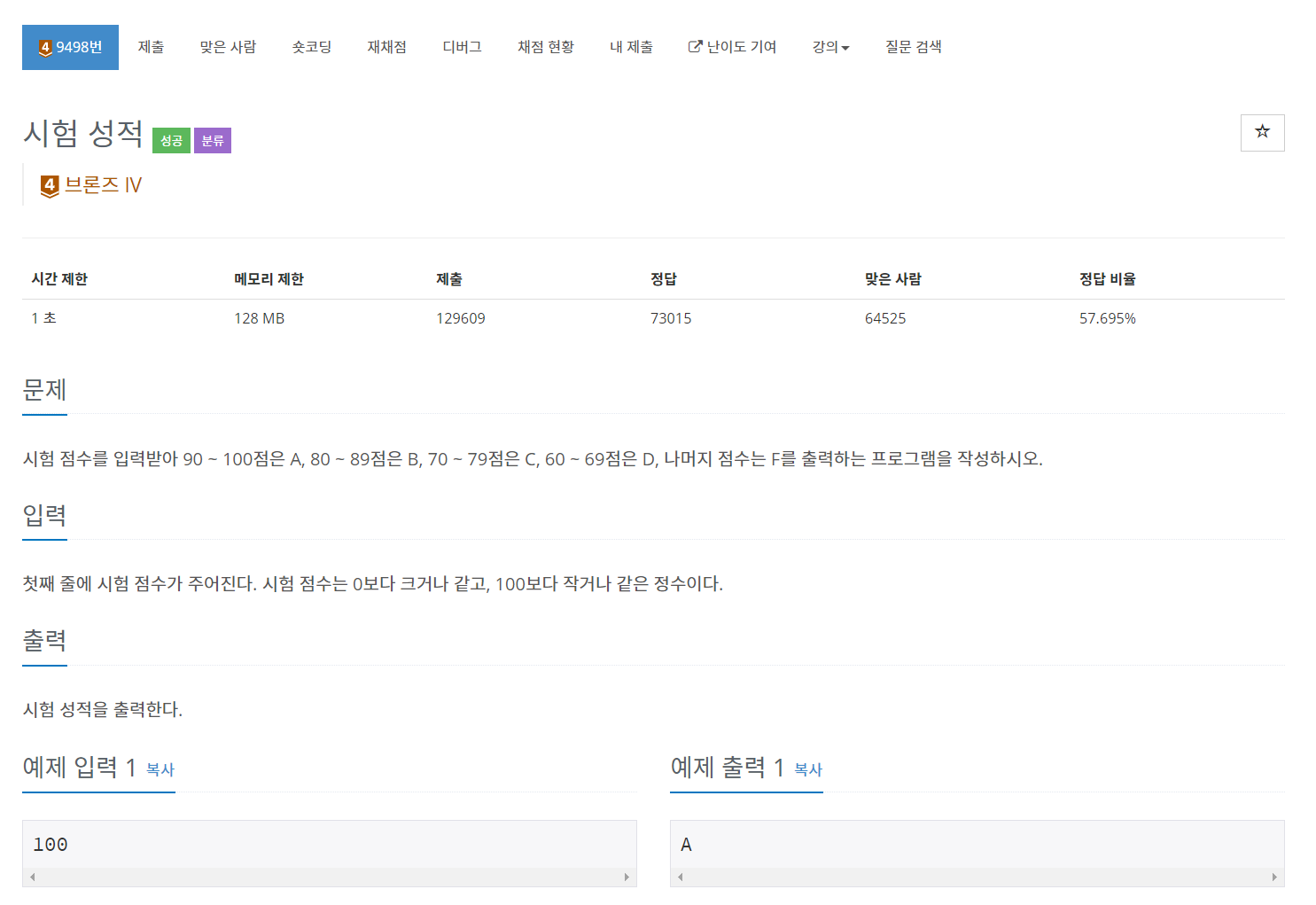The height and width of the screenshot is (905, 1316).
Task: Click the example output scrollbar right arrow
Action: (1274, 877)
